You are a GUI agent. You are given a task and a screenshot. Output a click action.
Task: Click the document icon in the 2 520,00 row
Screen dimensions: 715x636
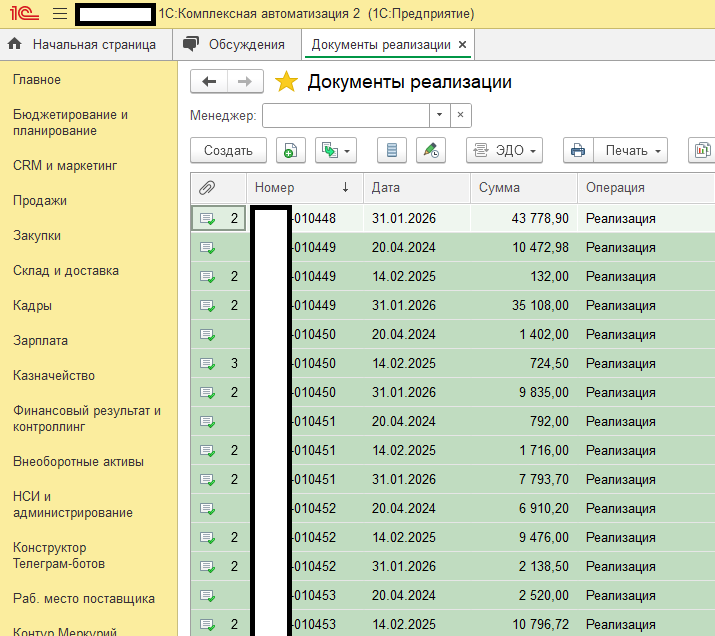[x=207, y=596]
